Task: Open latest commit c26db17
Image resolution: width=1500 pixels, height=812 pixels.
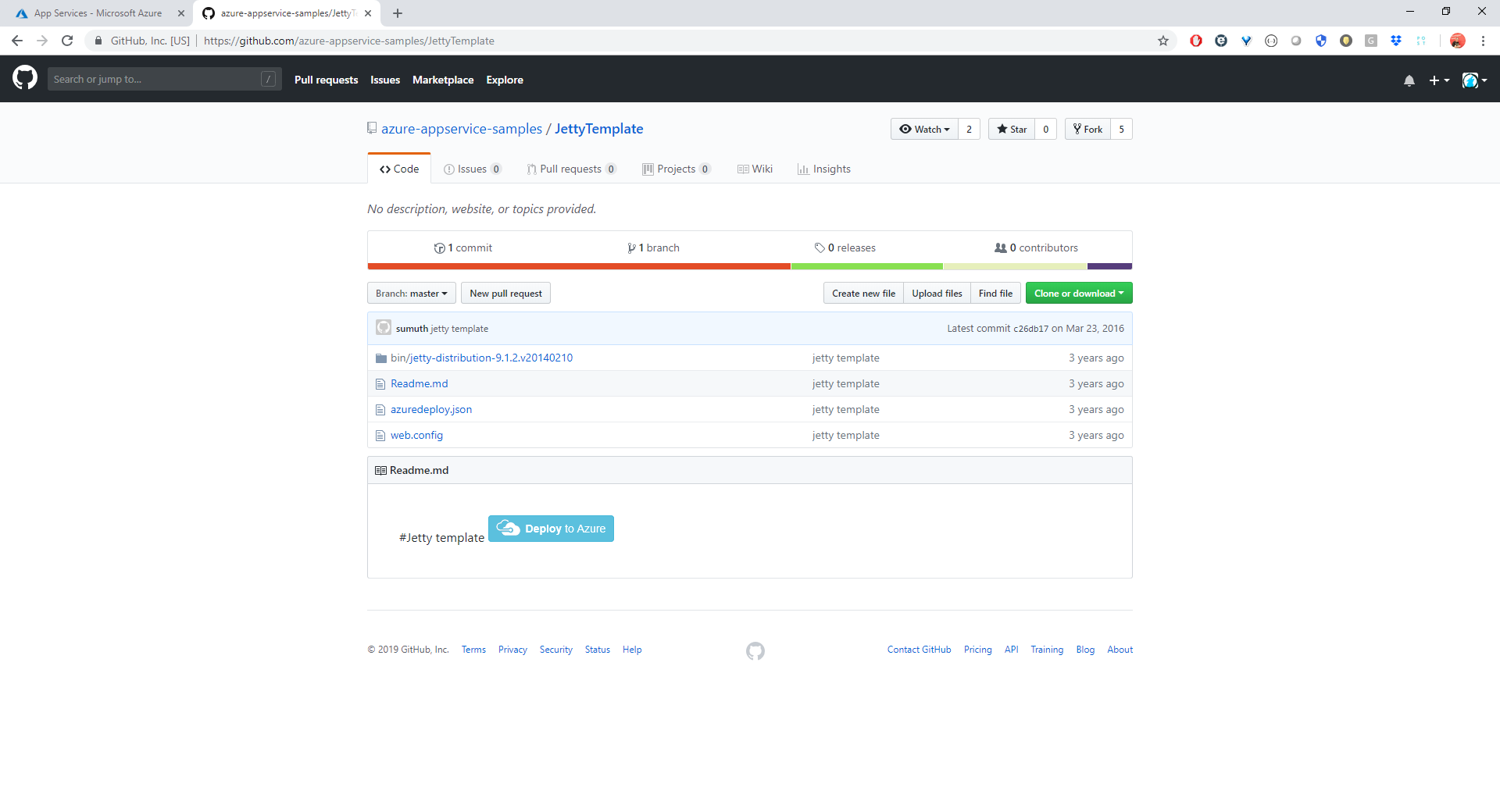Action: [x=1031, y=329]
